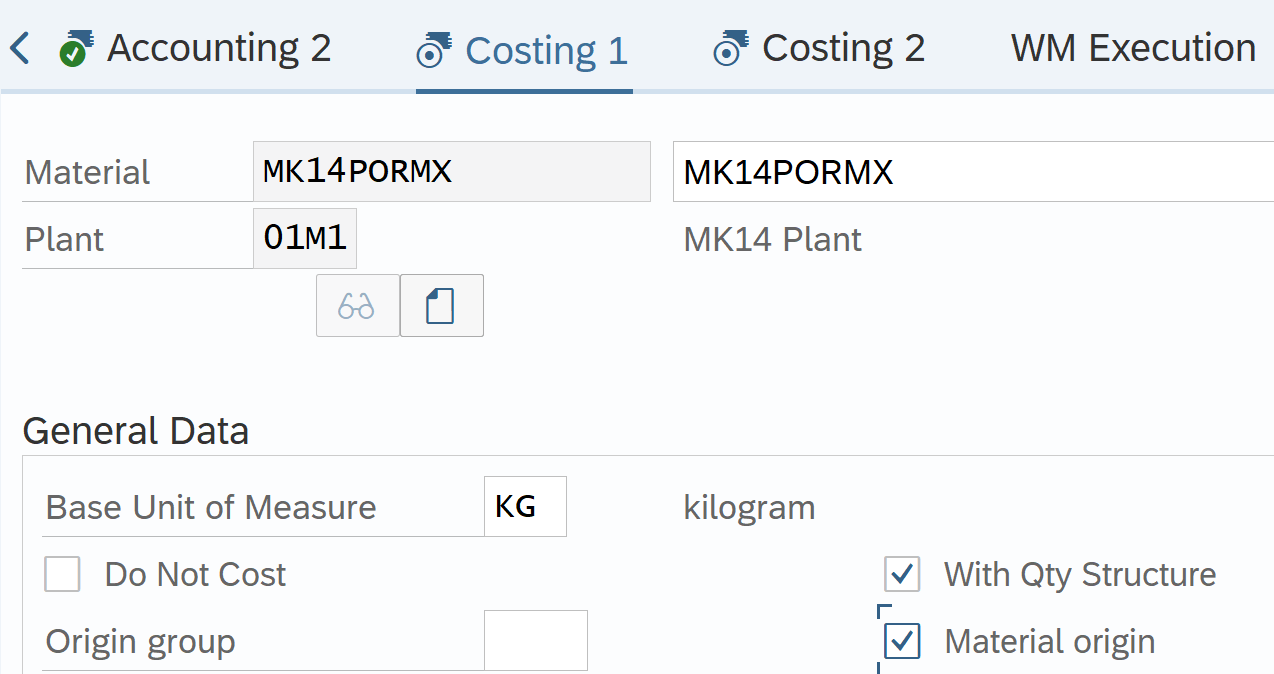Click the empty Origin group field
The width and height of the screenshot is (1274, 674).
pyautogui.click(x=535, y=641)
